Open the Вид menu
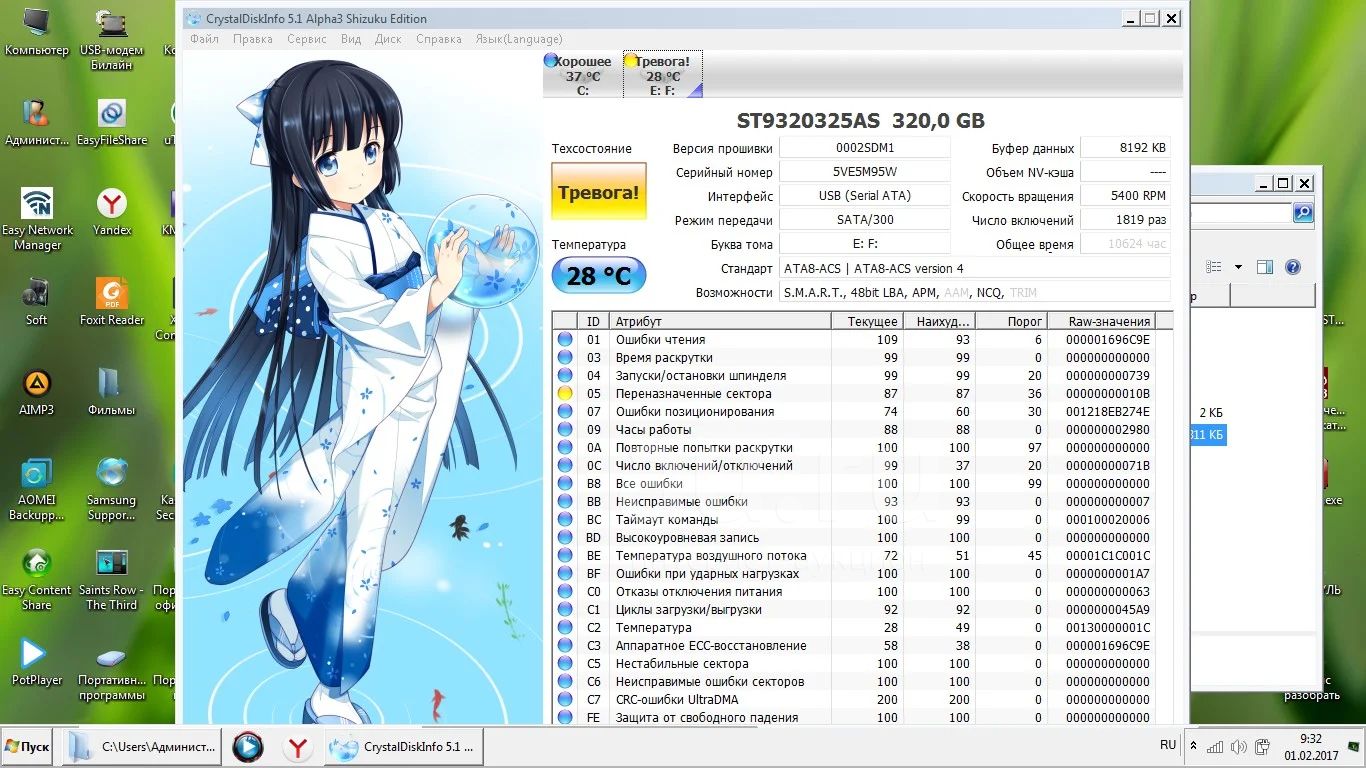The image size is (1366, 768). 350,39
